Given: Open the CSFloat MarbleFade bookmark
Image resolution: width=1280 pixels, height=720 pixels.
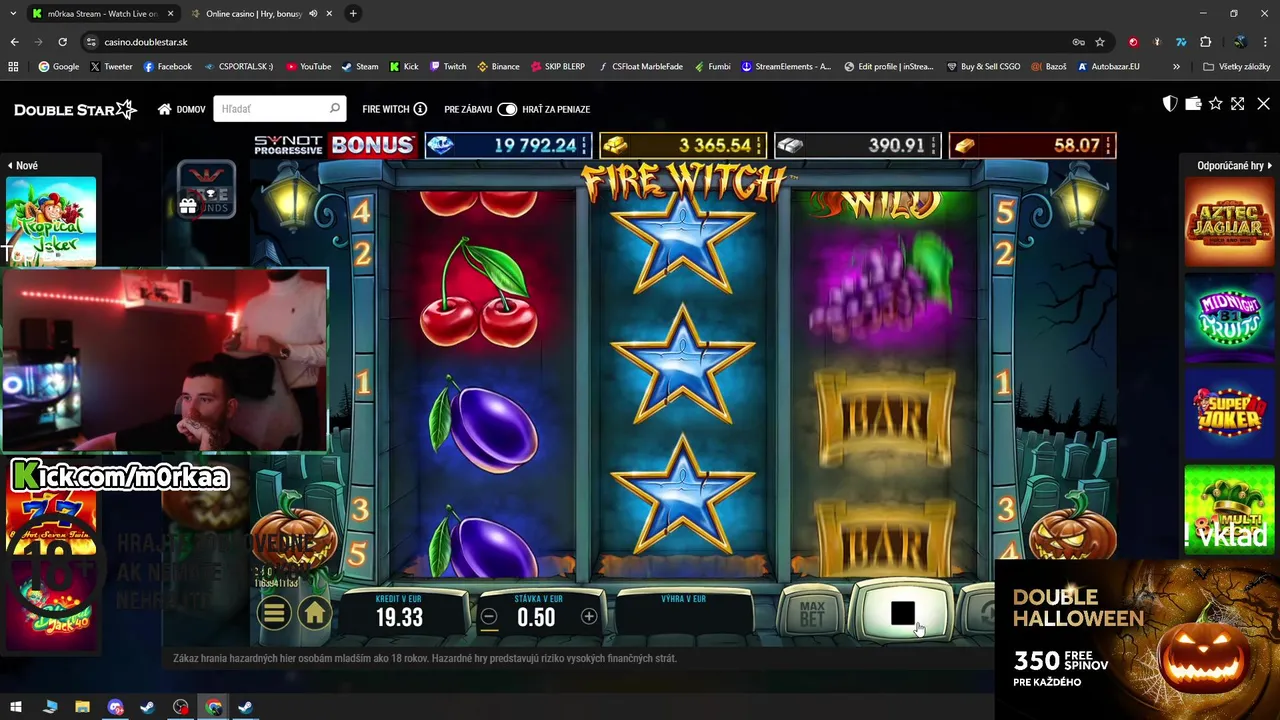Looking at the screenshot, I should pyautogui.click(x=640, y=67).
